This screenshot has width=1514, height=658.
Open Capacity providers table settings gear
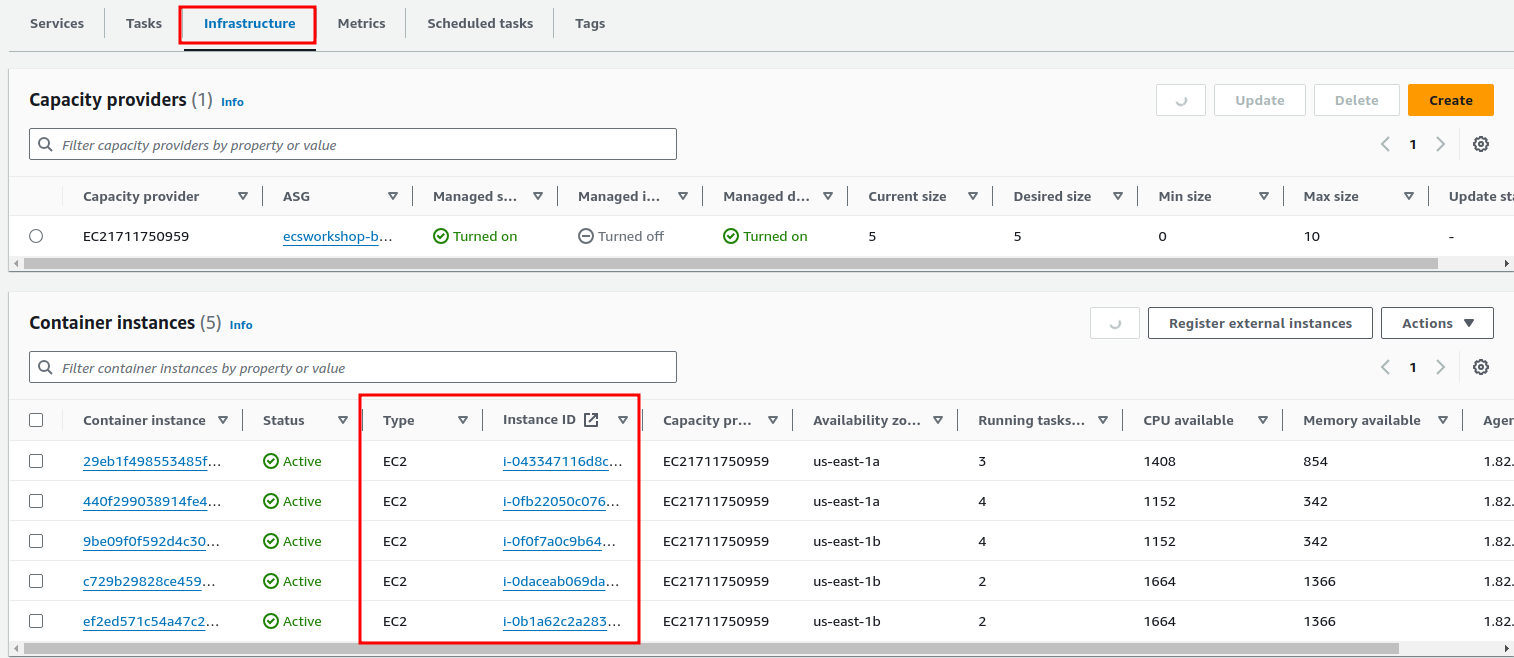[1481, 144]
